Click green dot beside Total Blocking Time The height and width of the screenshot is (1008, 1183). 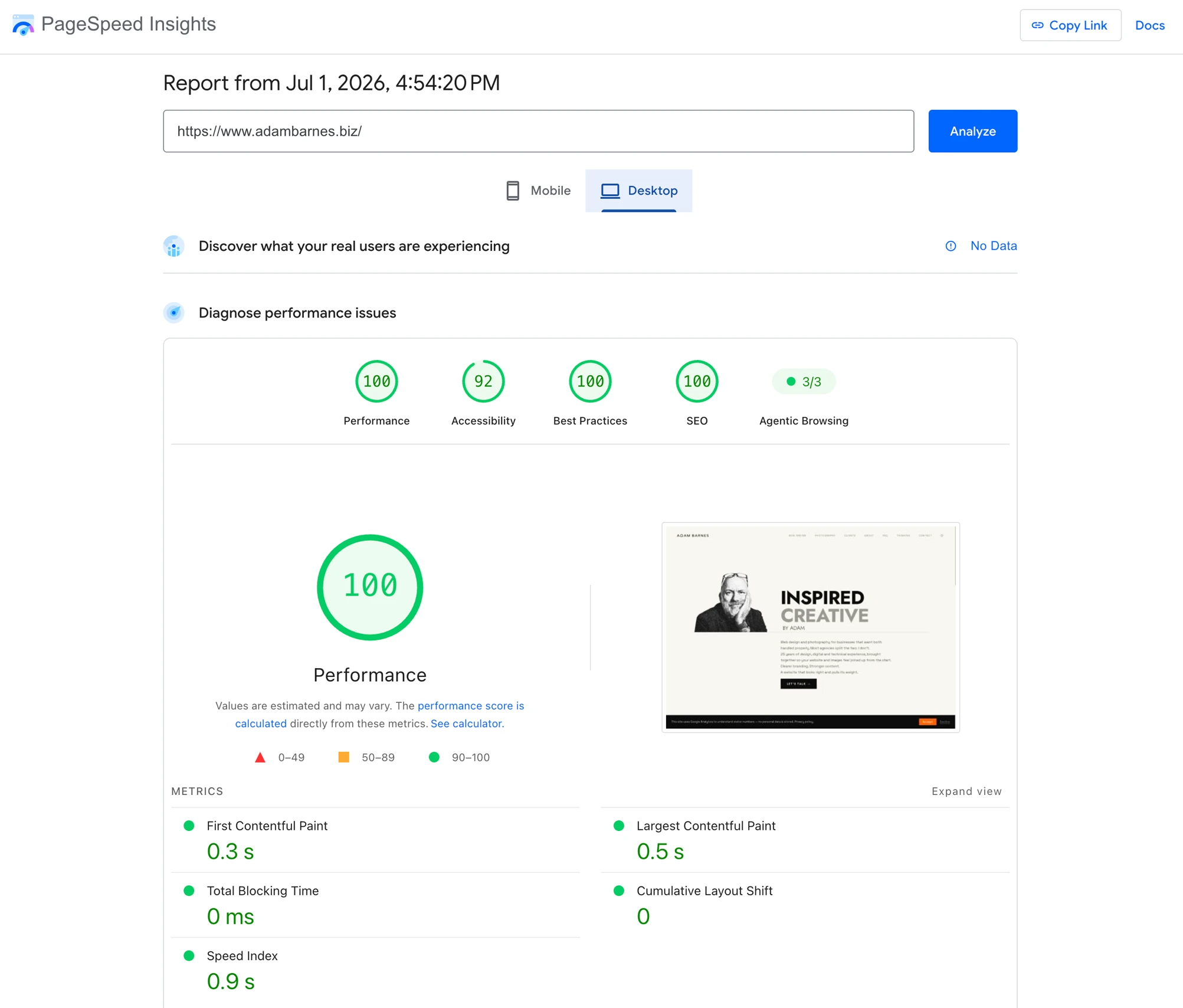pos(189,891)
